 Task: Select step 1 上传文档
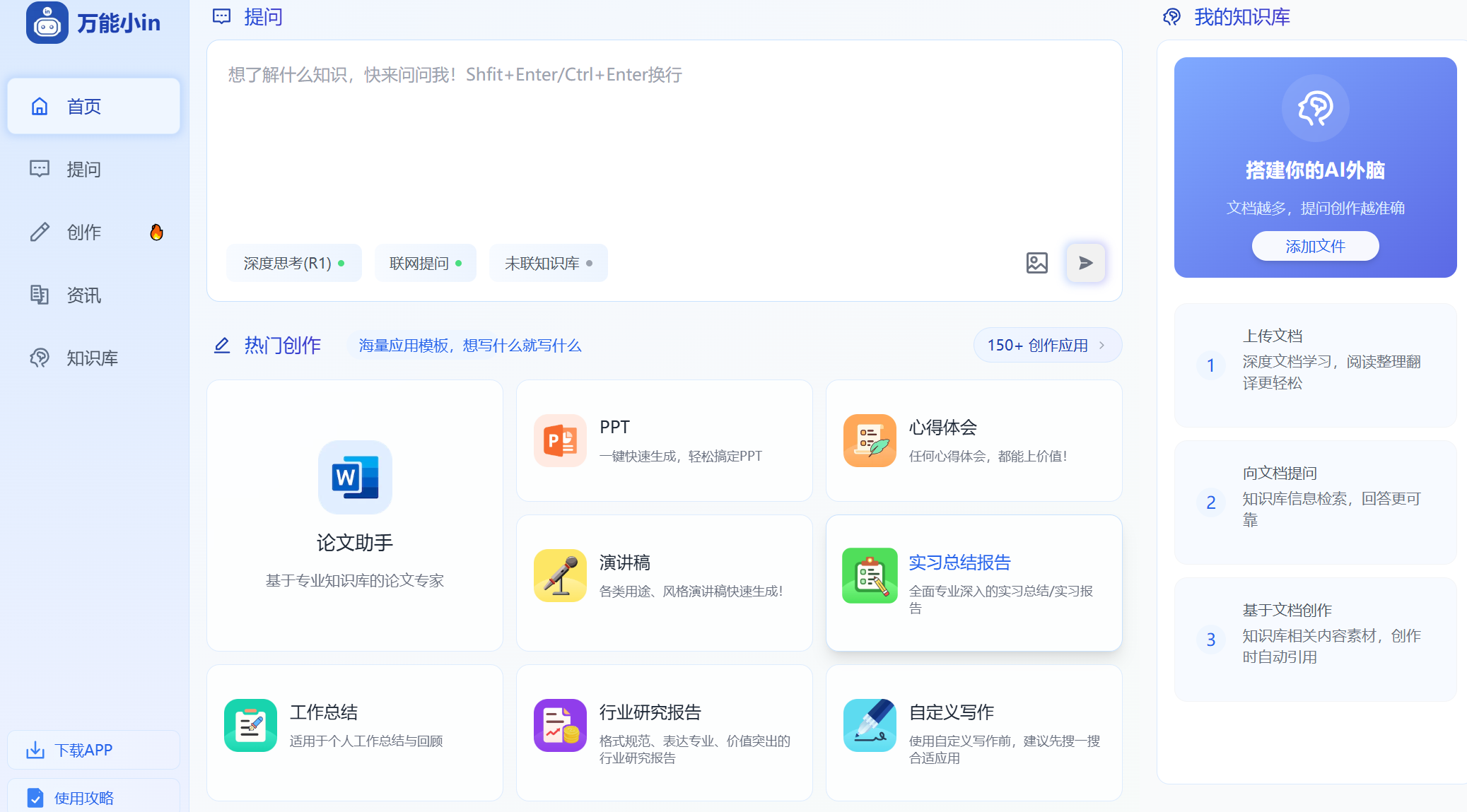1315,365
